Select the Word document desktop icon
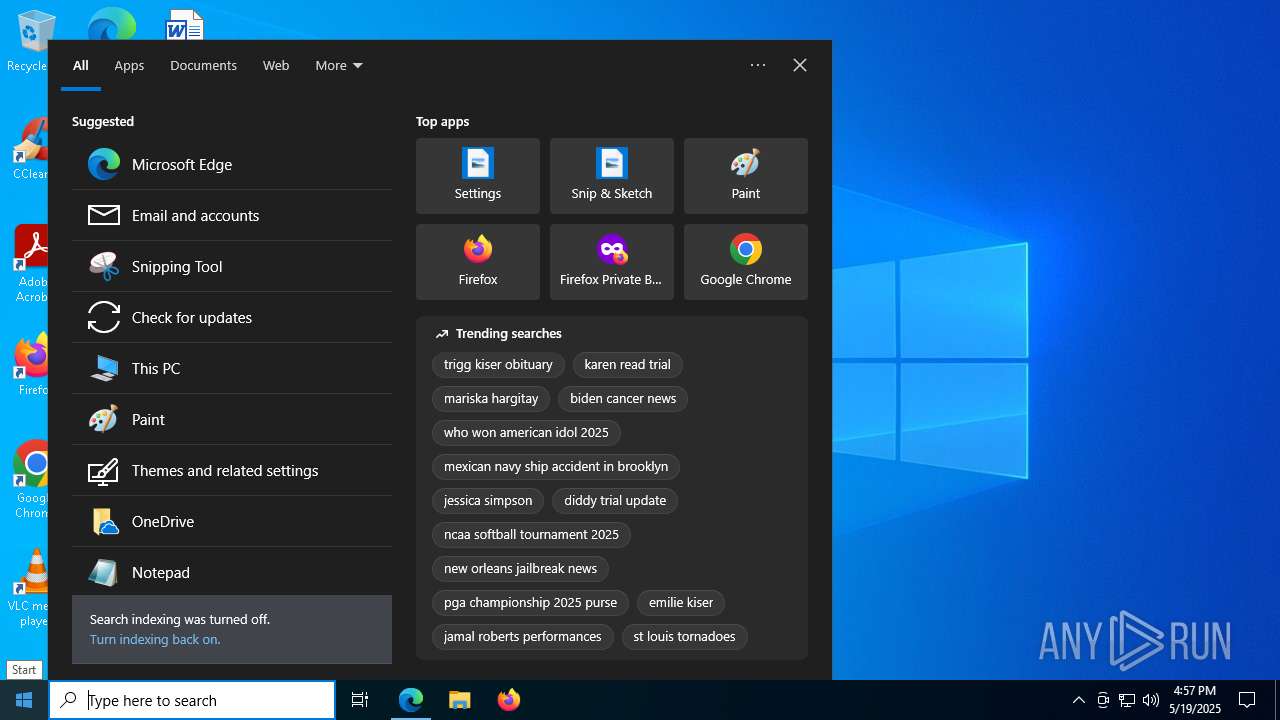The image size is (1280, 720). click(x=185, y=25)
